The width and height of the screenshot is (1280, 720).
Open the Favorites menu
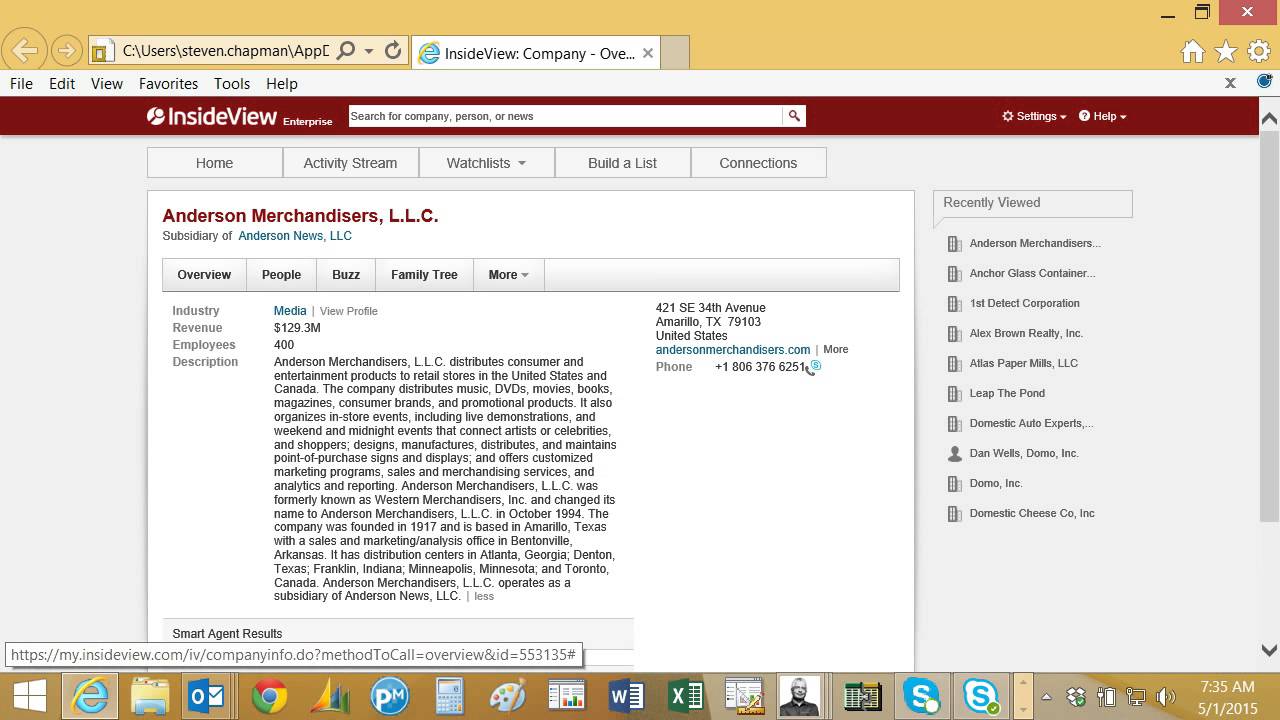[168, 84]
